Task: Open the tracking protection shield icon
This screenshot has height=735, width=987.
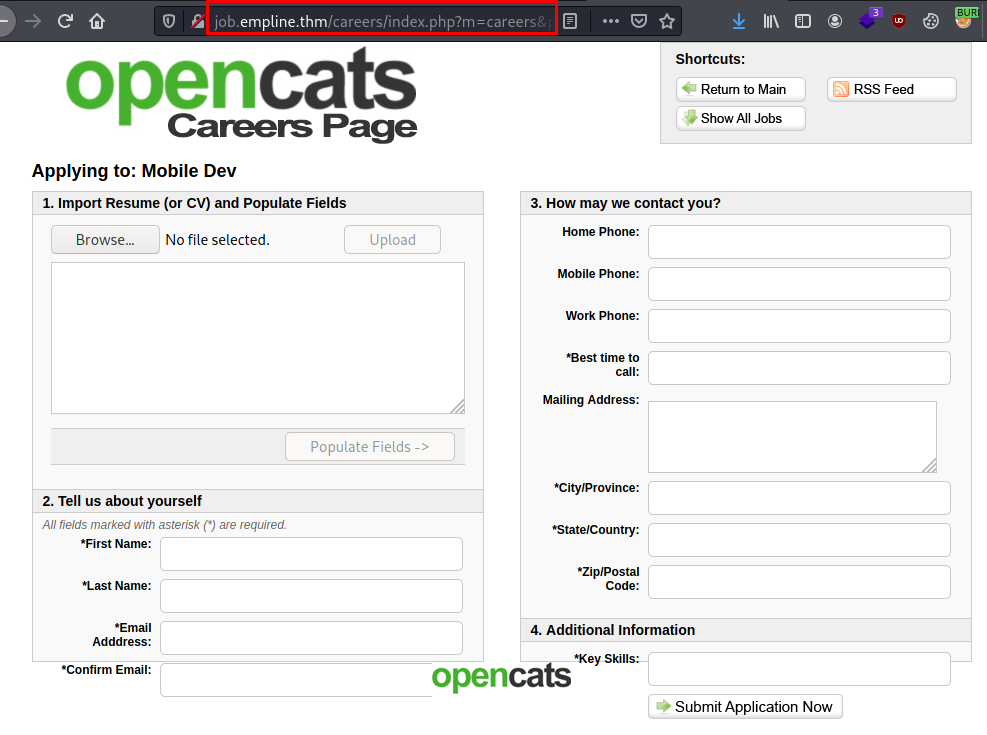Action: click(x=169, y=21)
